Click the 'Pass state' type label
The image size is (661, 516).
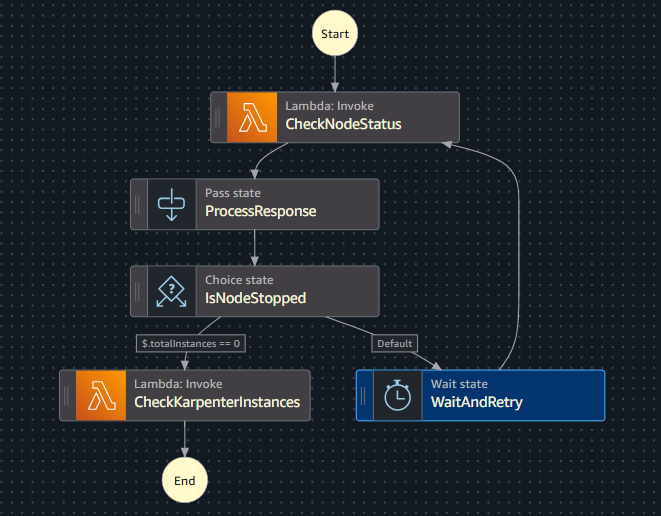233,193
